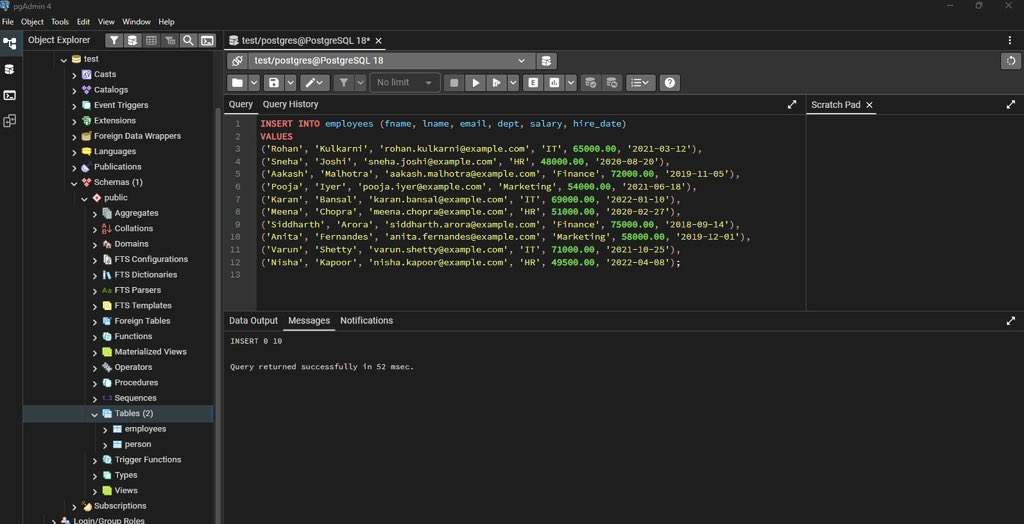Click the Commit transaction icon
The height and width of the screenshot is (524, 1024).
(590, 83)
